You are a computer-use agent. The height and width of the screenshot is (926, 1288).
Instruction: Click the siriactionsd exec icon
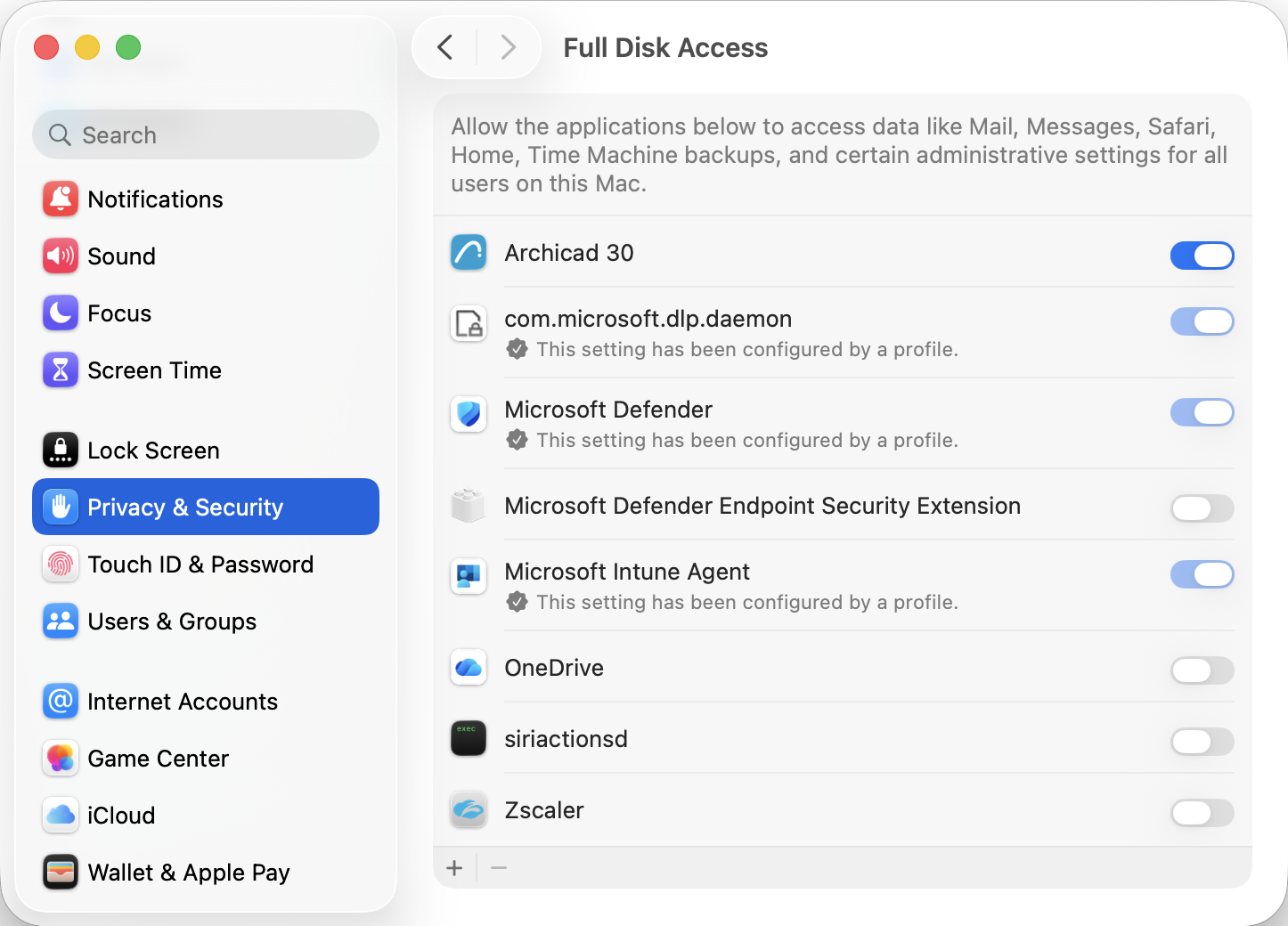point(469,738)
